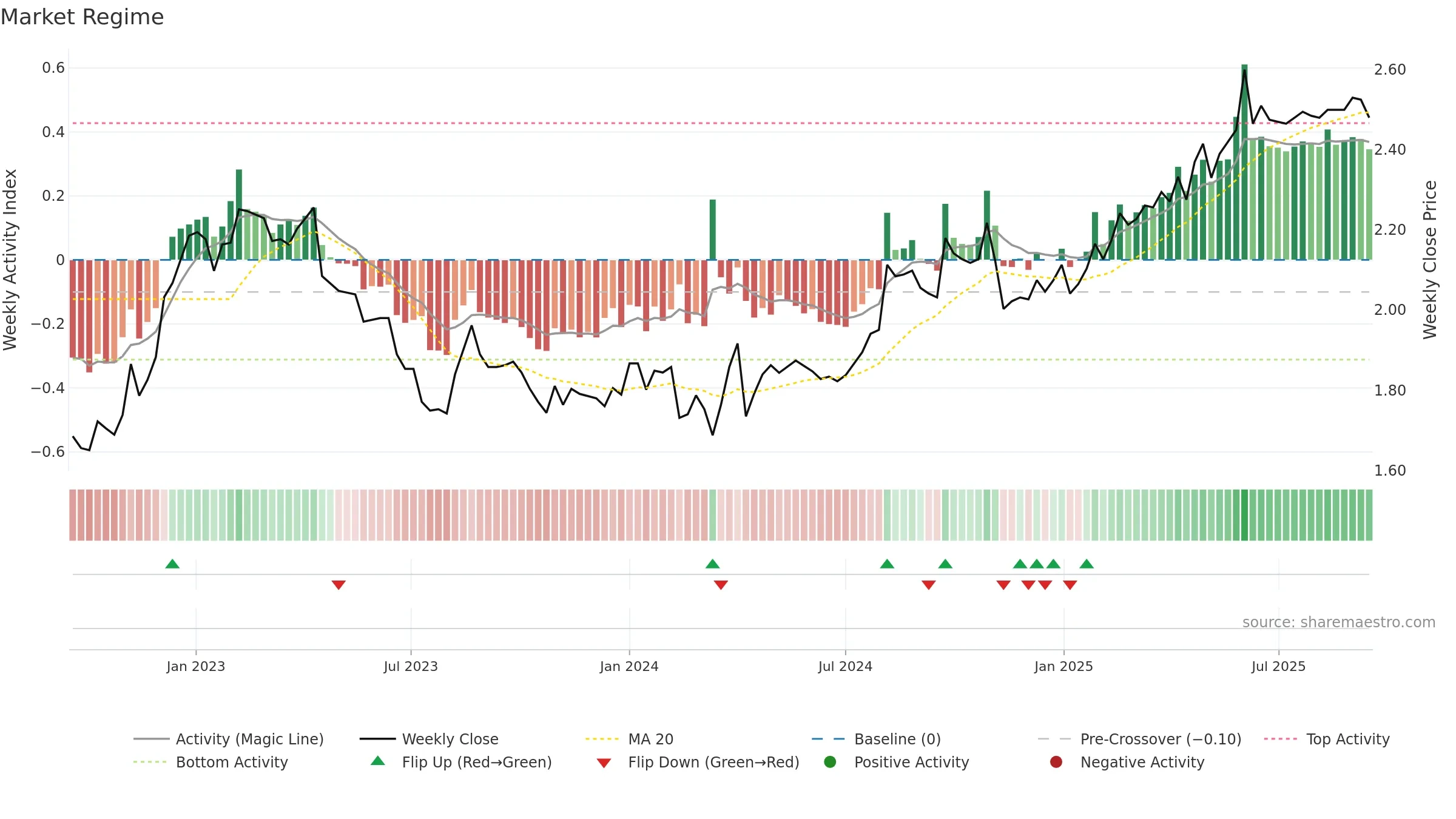Click the last flip-up triangle after Jan 2025

[x=1087, y=564]
